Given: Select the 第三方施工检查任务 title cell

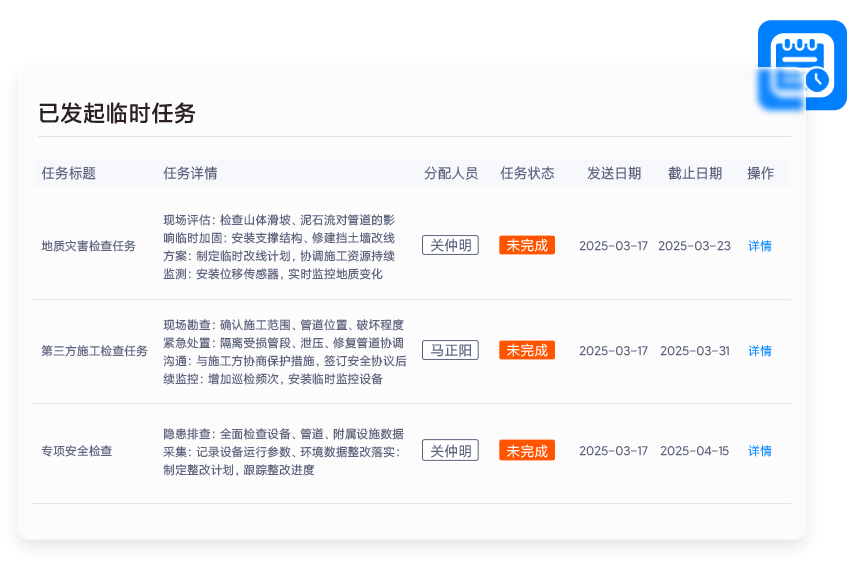Looking at the screenshot, I should [94, 351].
